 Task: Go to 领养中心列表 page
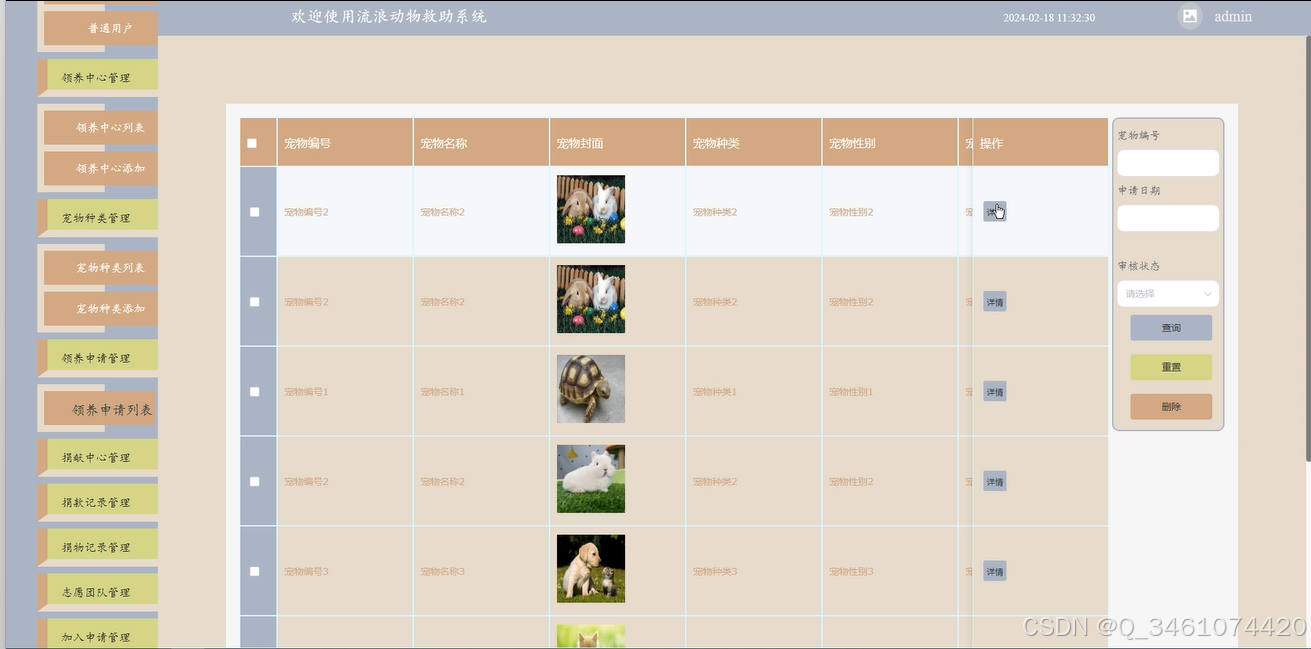coord(101,127)
